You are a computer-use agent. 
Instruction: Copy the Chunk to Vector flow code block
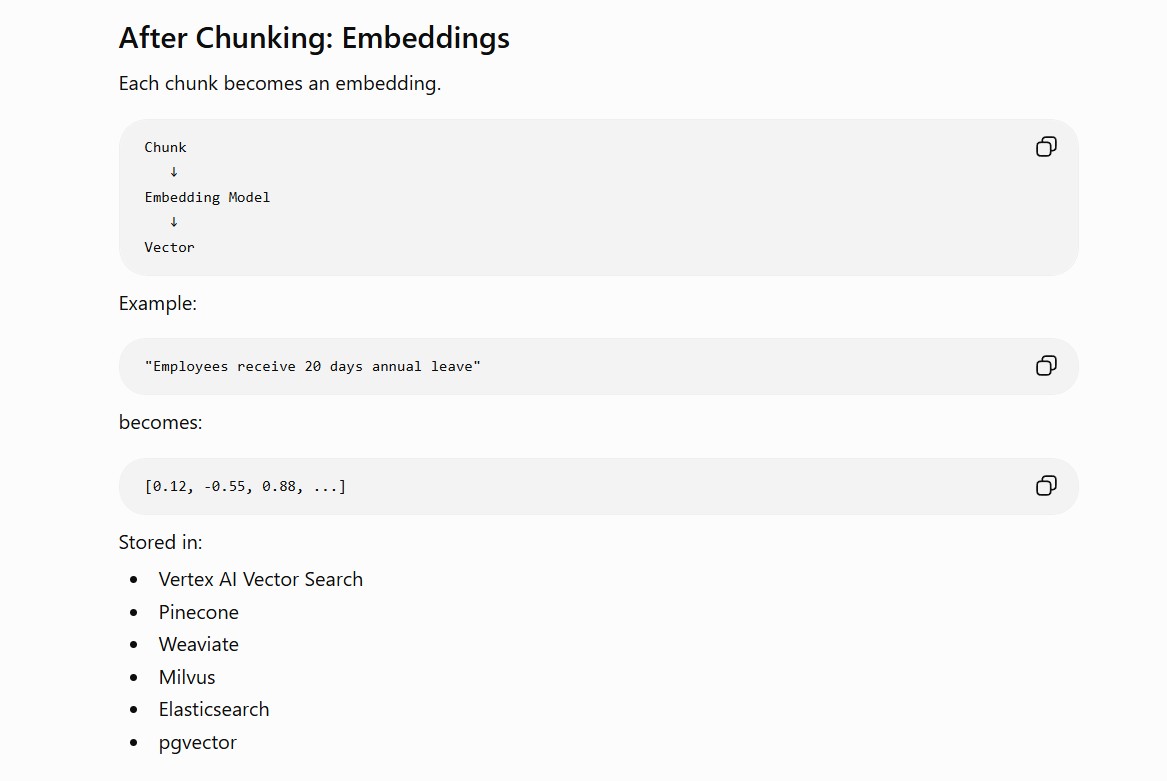(x=1046, y=147)
